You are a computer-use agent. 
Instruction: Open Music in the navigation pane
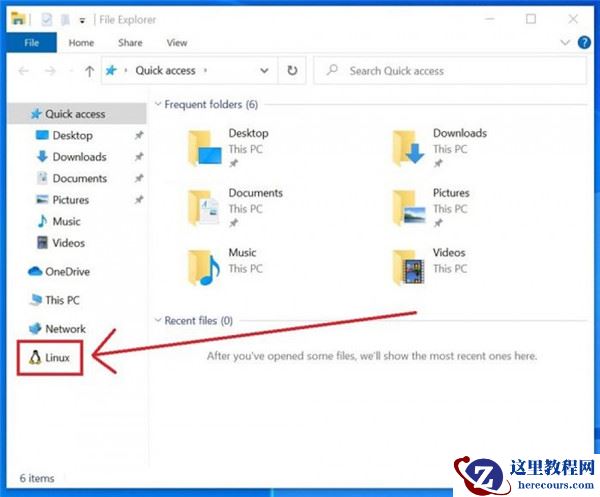pos(66,221)
